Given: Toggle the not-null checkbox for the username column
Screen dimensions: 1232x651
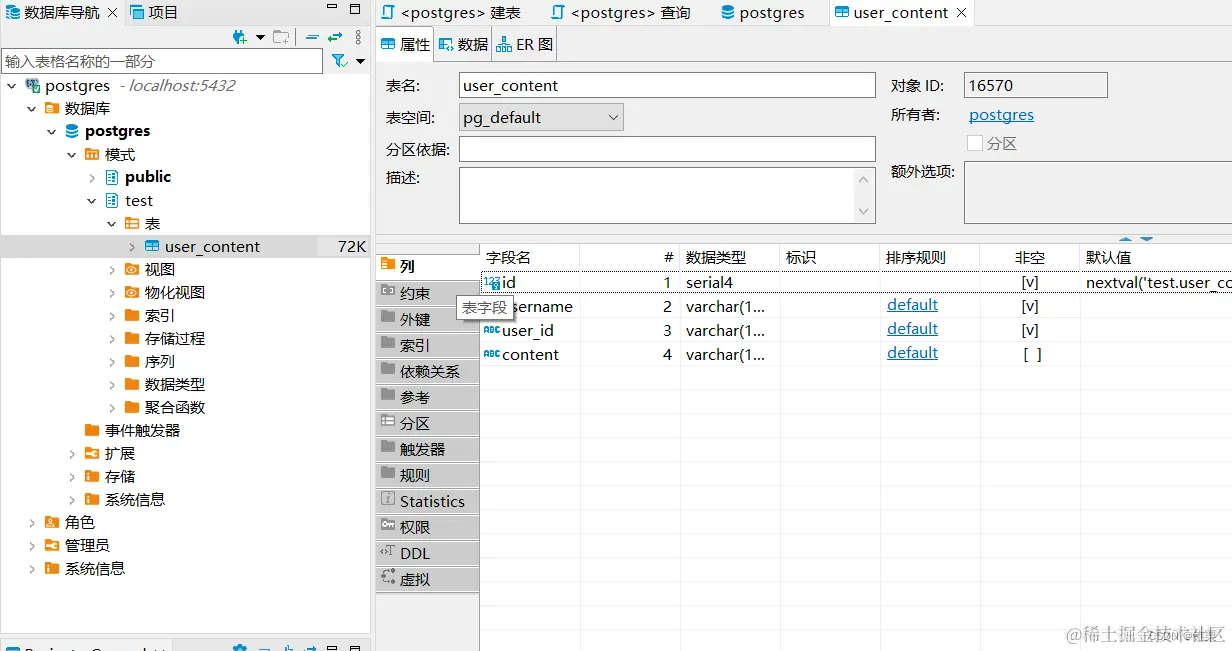Looking at the screenshot, I should coord(1030,306).
